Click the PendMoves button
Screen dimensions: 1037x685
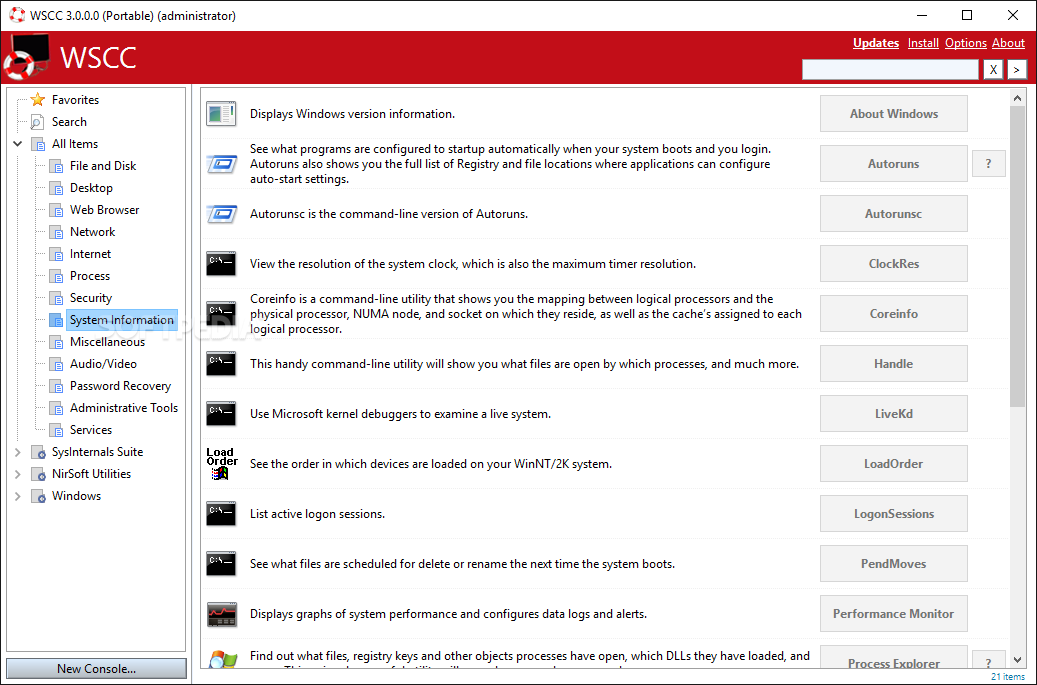[x=893, y=564]
